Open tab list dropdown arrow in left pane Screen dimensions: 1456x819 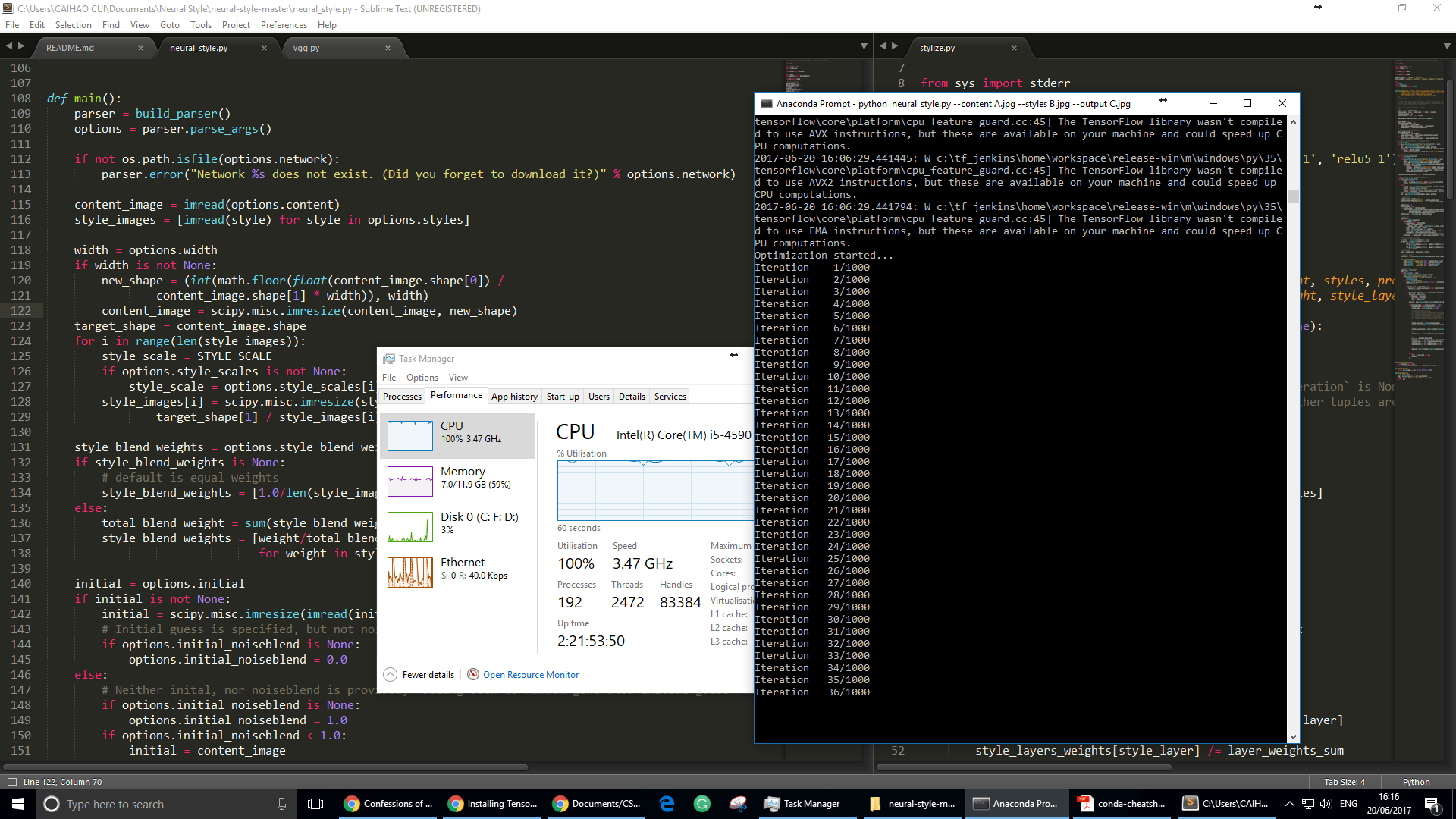pyautogui.click(x=864, y=47)
